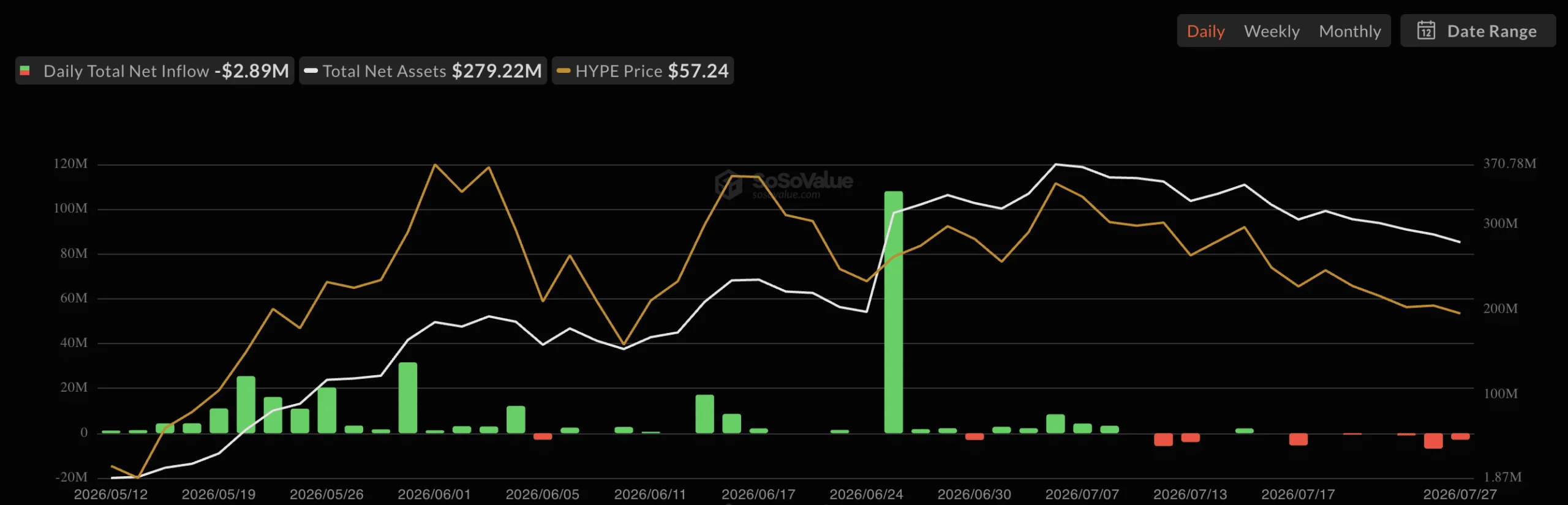The image size is (1568, 505).
Task: Click the calendar icon beside Date Range
Action: (1426, 31)
